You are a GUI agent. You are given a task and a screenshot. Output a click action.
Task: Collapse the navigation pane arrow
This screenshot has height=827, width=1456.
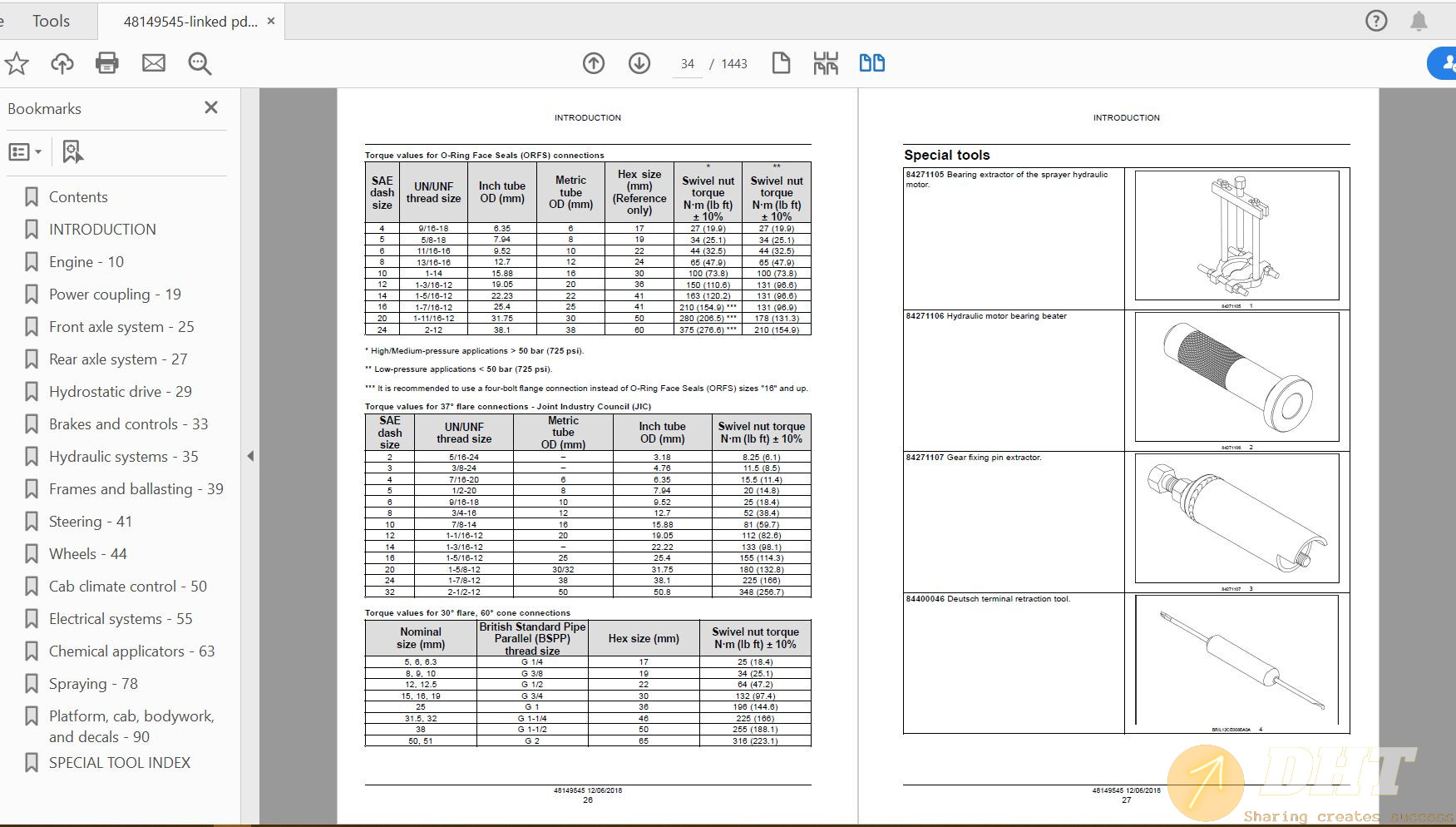(250, 456)
